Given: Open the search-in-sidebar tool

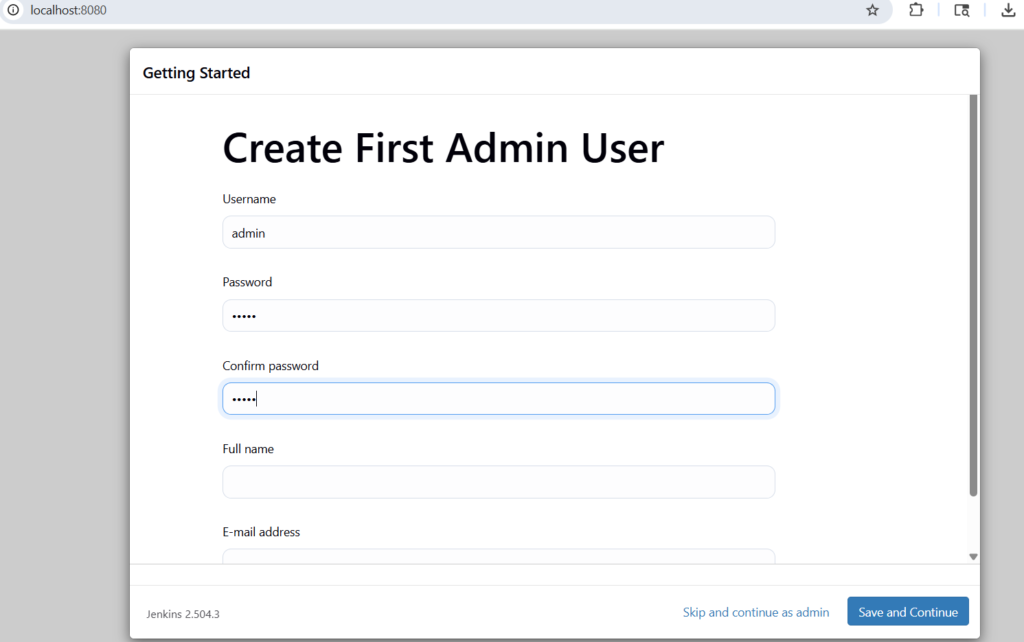Looking at the screenshot, I should pyautogui.click(x=961, y=11).
